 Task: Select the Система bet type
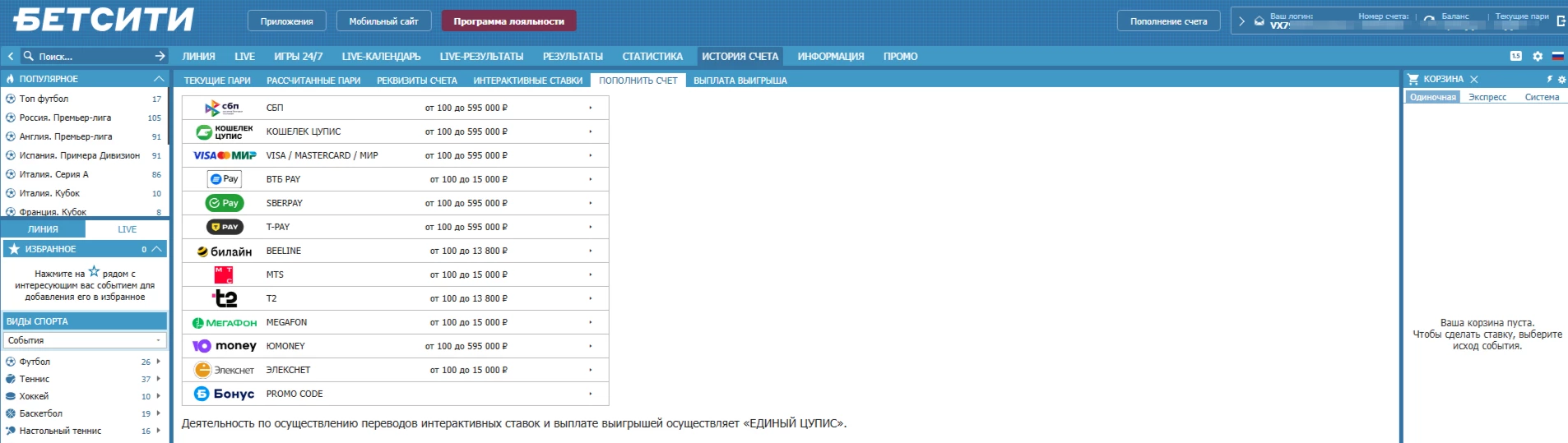pos(1542,97)
